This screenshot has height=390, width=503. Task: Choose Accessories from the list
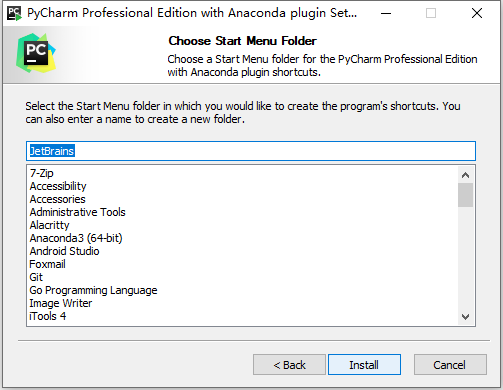58,199
